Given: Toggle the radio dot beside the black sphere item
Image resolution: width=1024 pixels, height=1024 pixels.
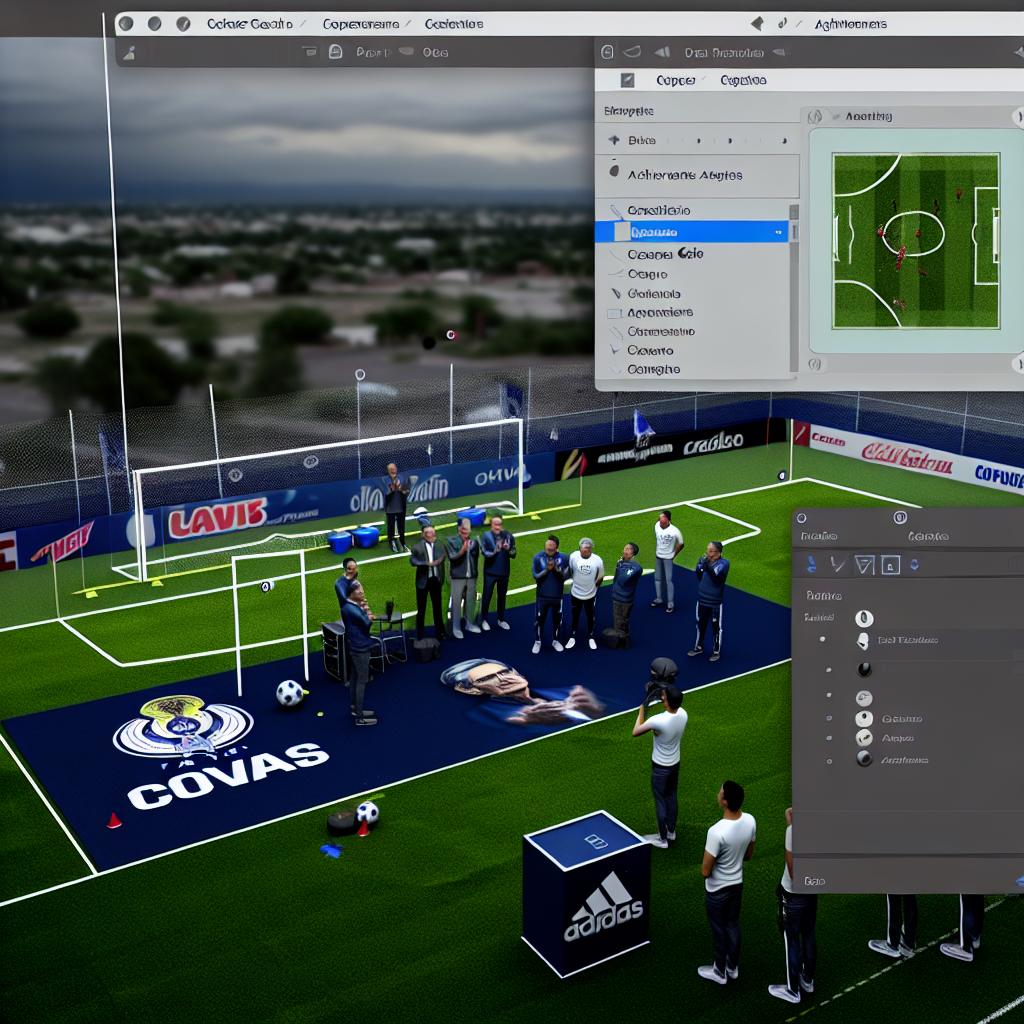Looking at the screenshot, I should coord(829,669).
